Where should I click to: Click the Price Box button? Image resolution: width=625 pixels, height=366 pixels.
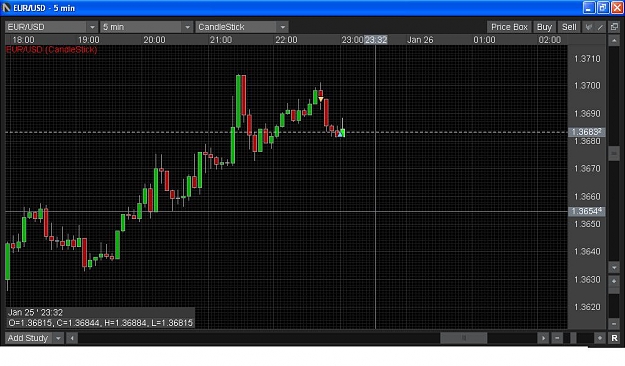(509, 27)
